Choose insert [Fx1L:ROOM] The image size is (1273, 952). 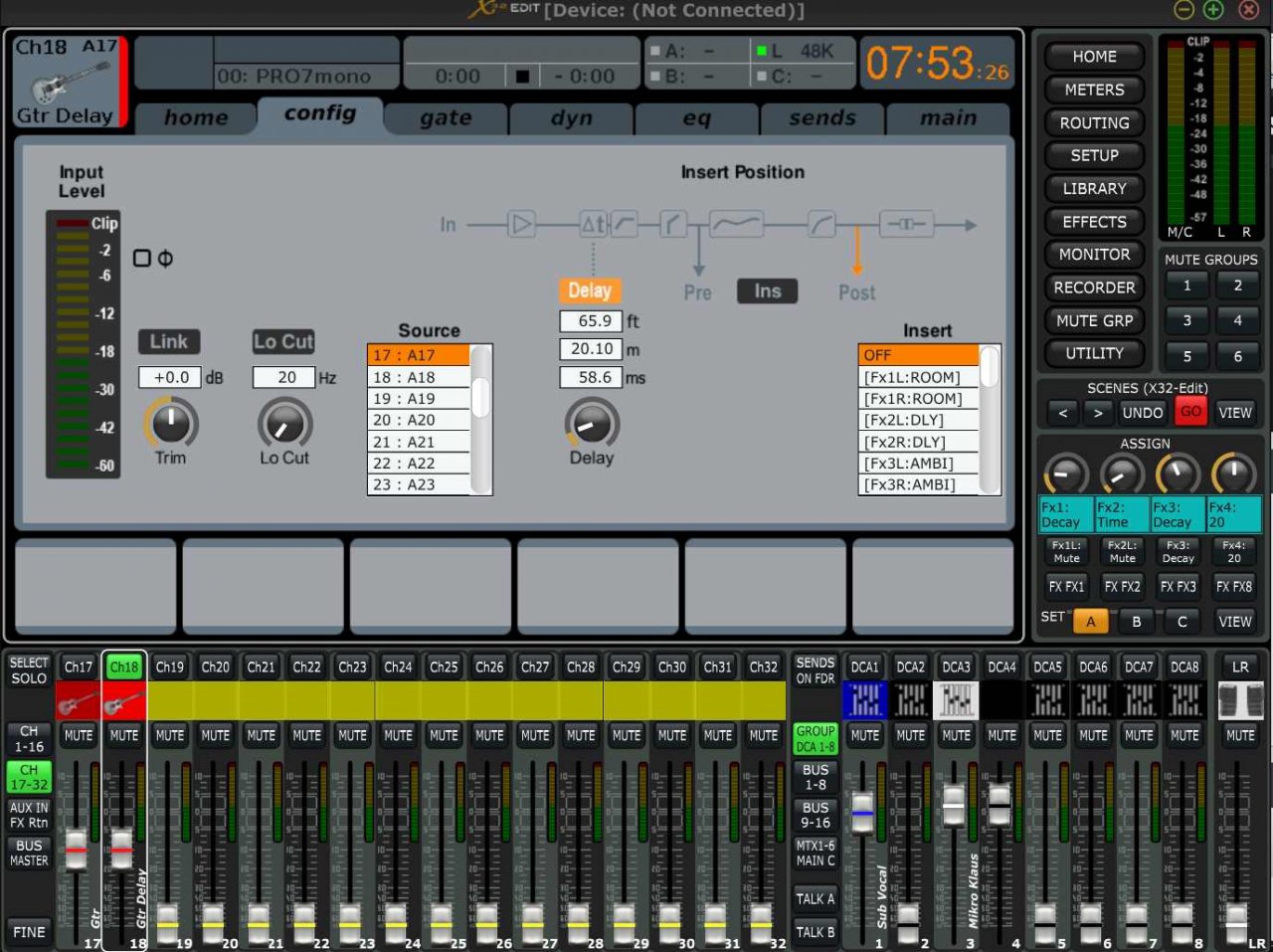coord(919,377)
